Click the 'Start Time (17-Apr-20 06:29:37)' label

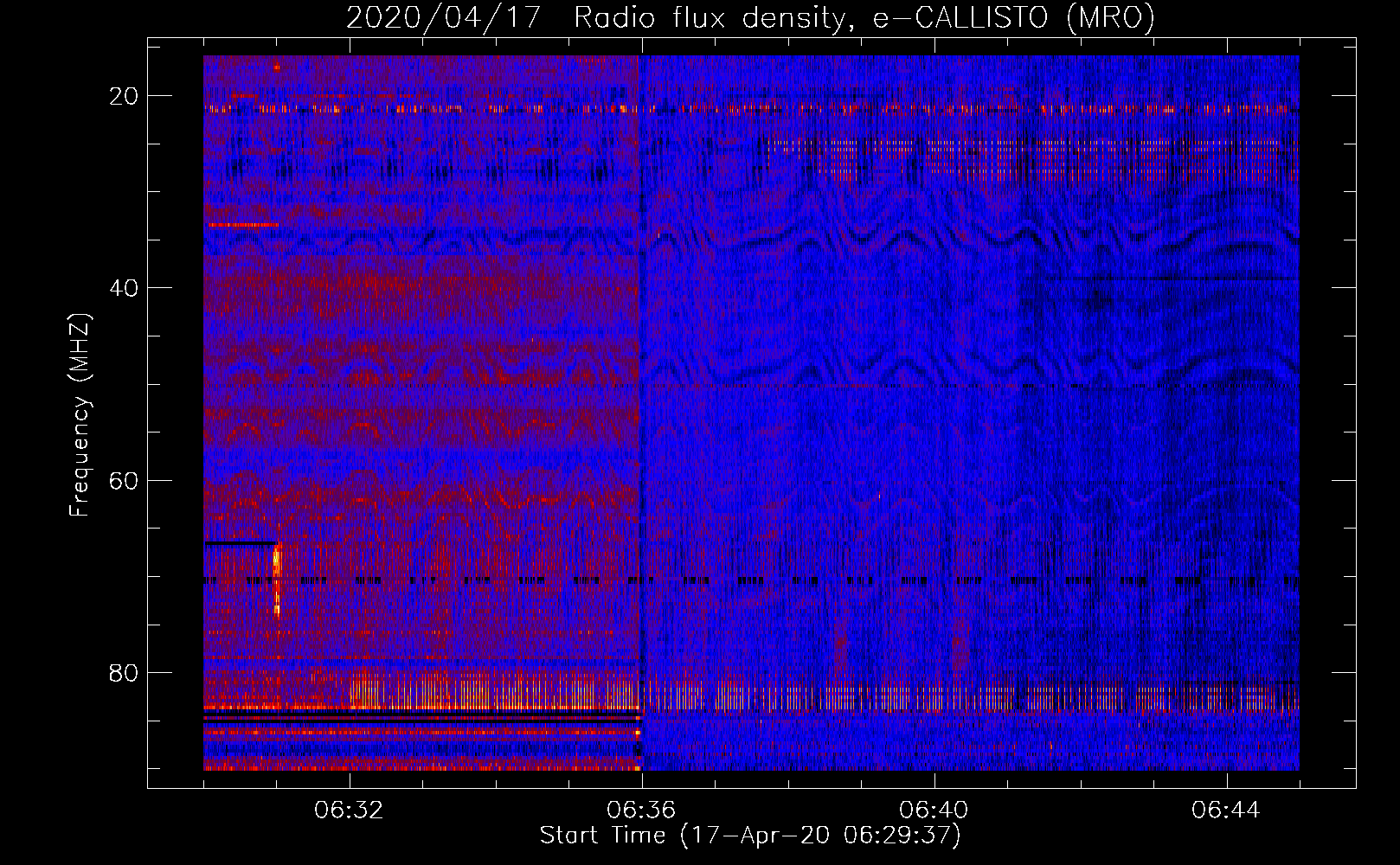click(750, 836)
